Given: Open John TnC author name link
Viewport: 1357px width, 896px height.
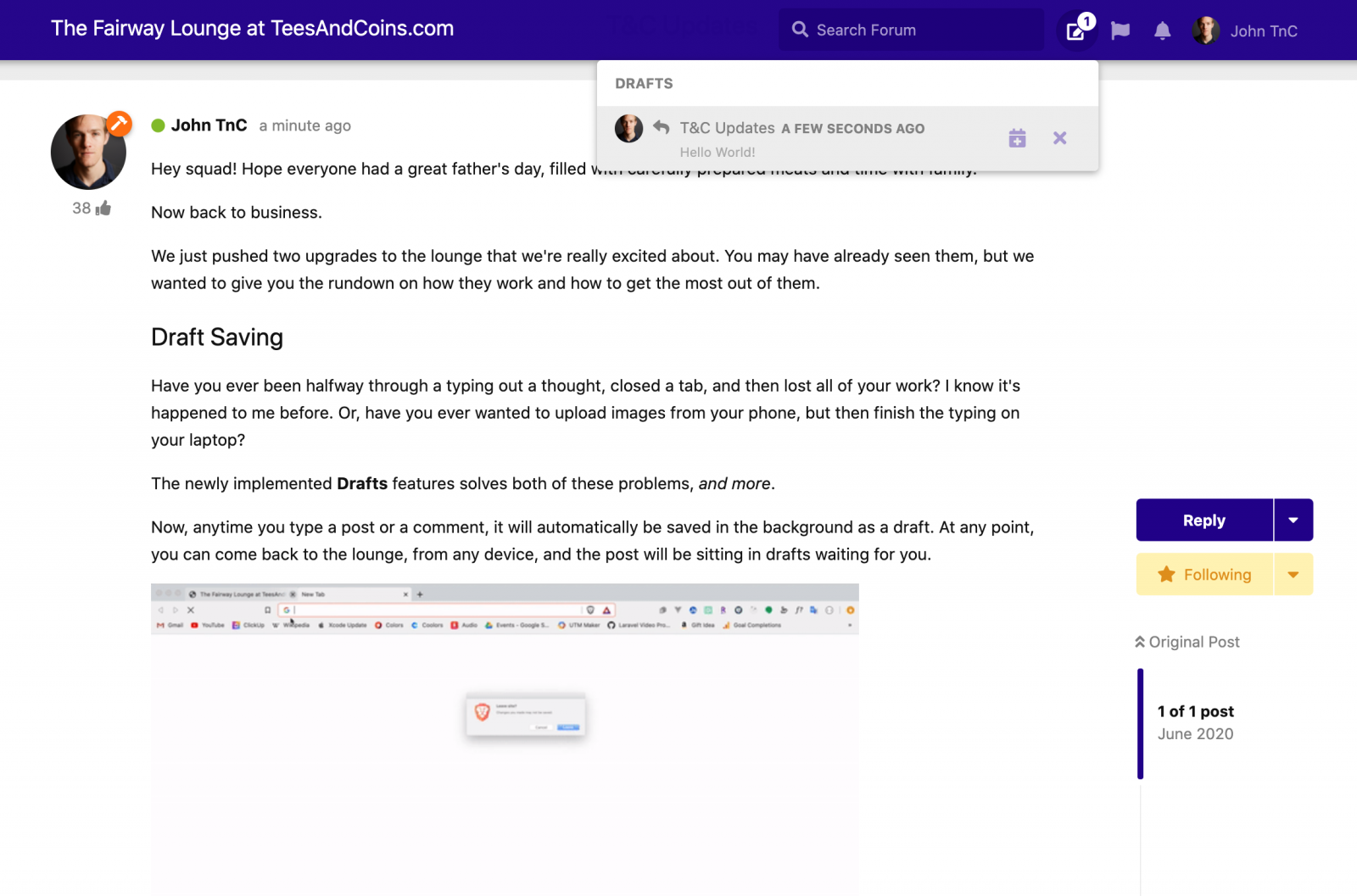Looking at the screenshot, I should pos(209,125).
